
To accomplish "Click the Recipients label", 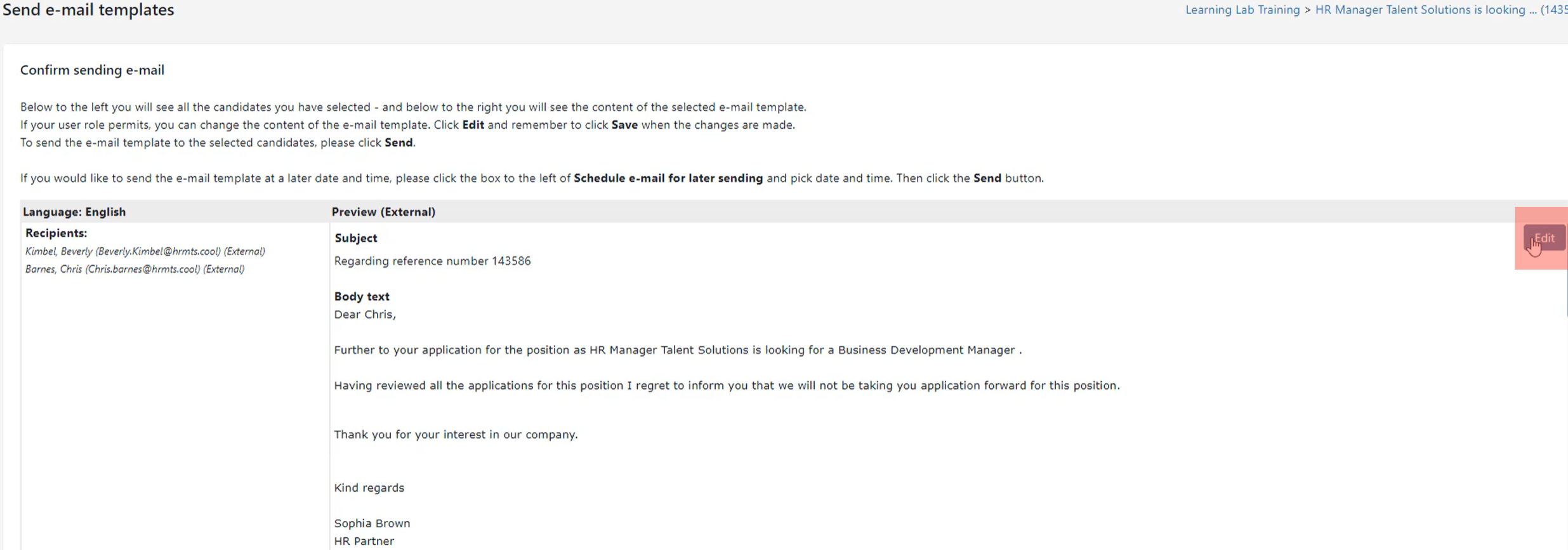I will point(56,233).
